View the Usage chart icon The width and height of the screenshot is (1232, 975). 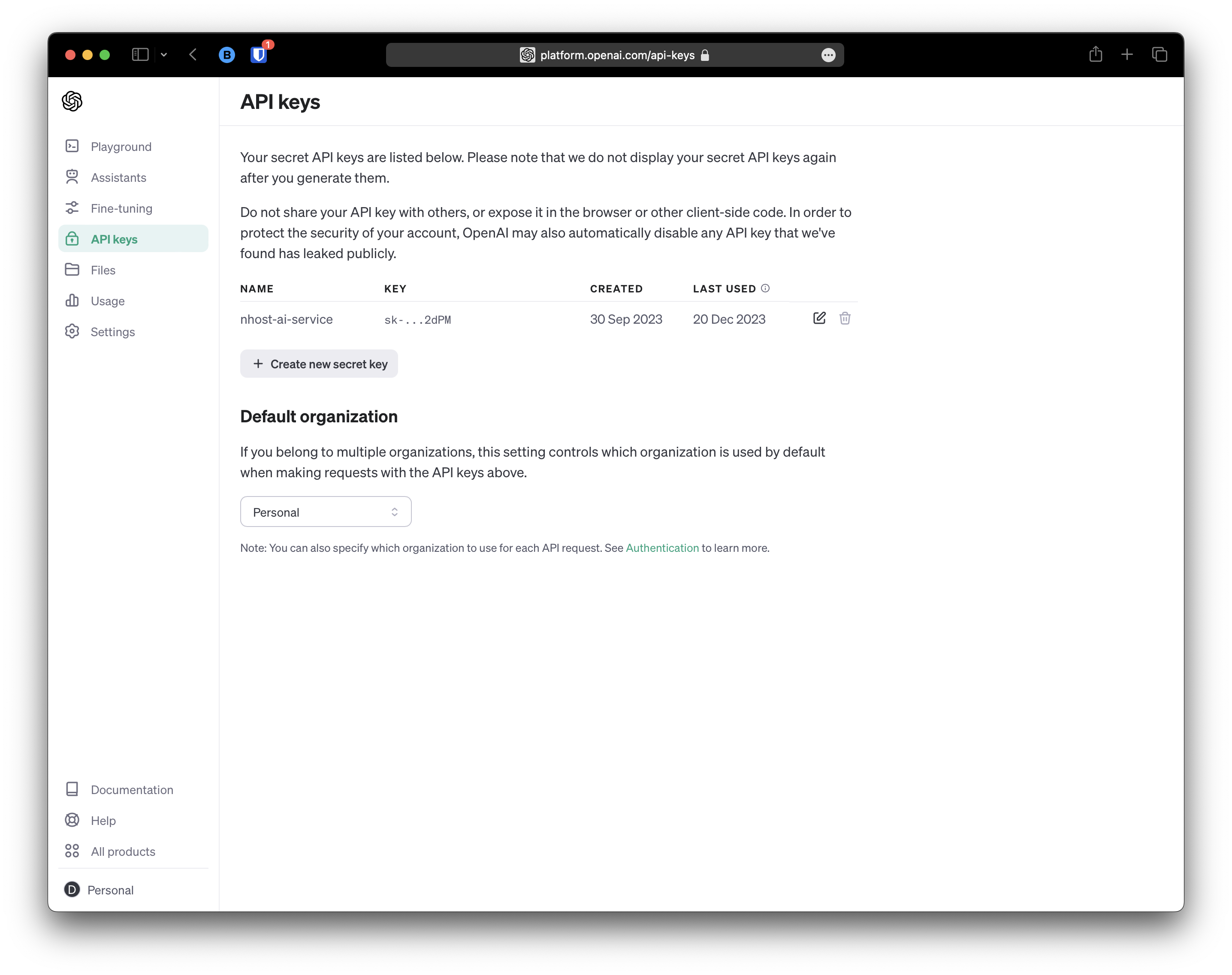(72, 300)
